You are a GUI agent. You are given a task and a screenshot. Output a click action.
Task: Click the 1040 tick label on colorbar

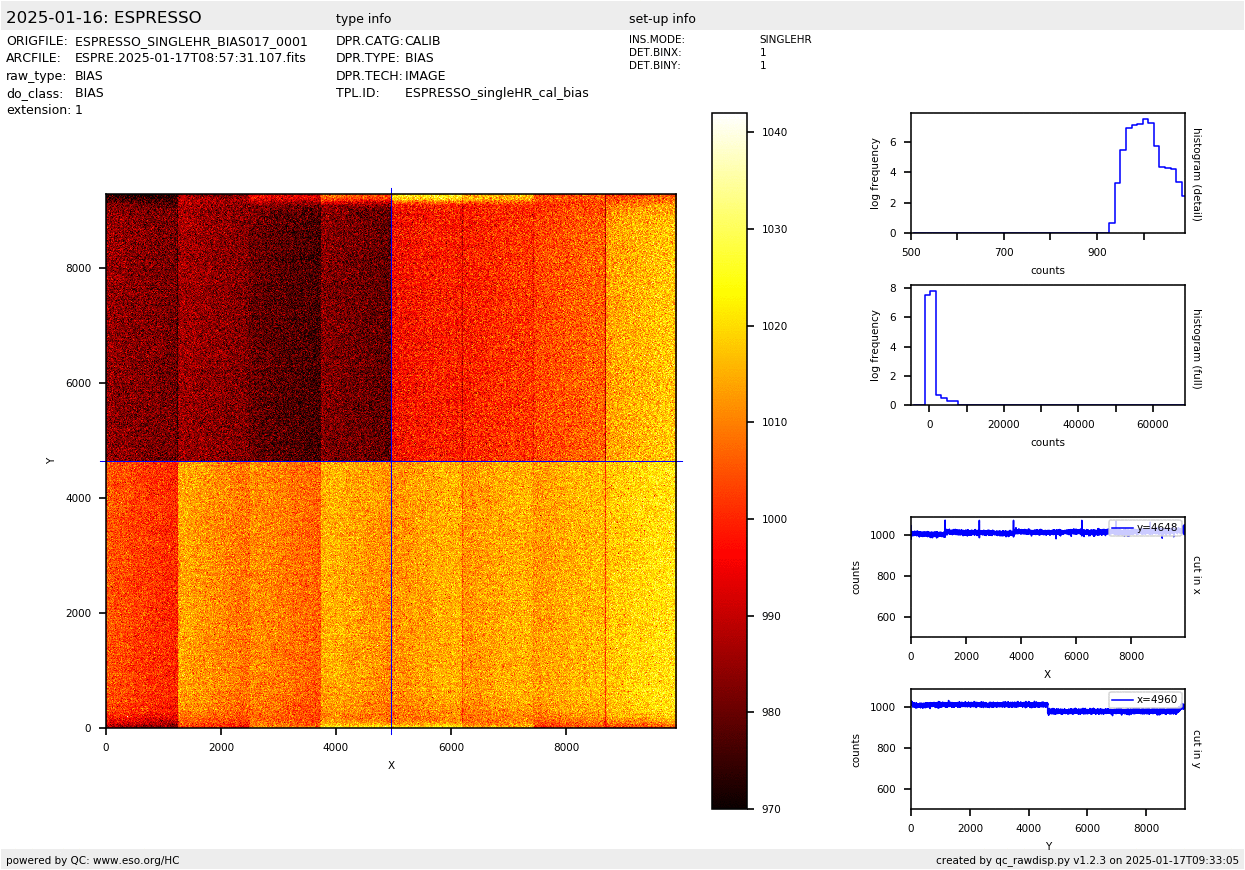[x=774, y=132]
